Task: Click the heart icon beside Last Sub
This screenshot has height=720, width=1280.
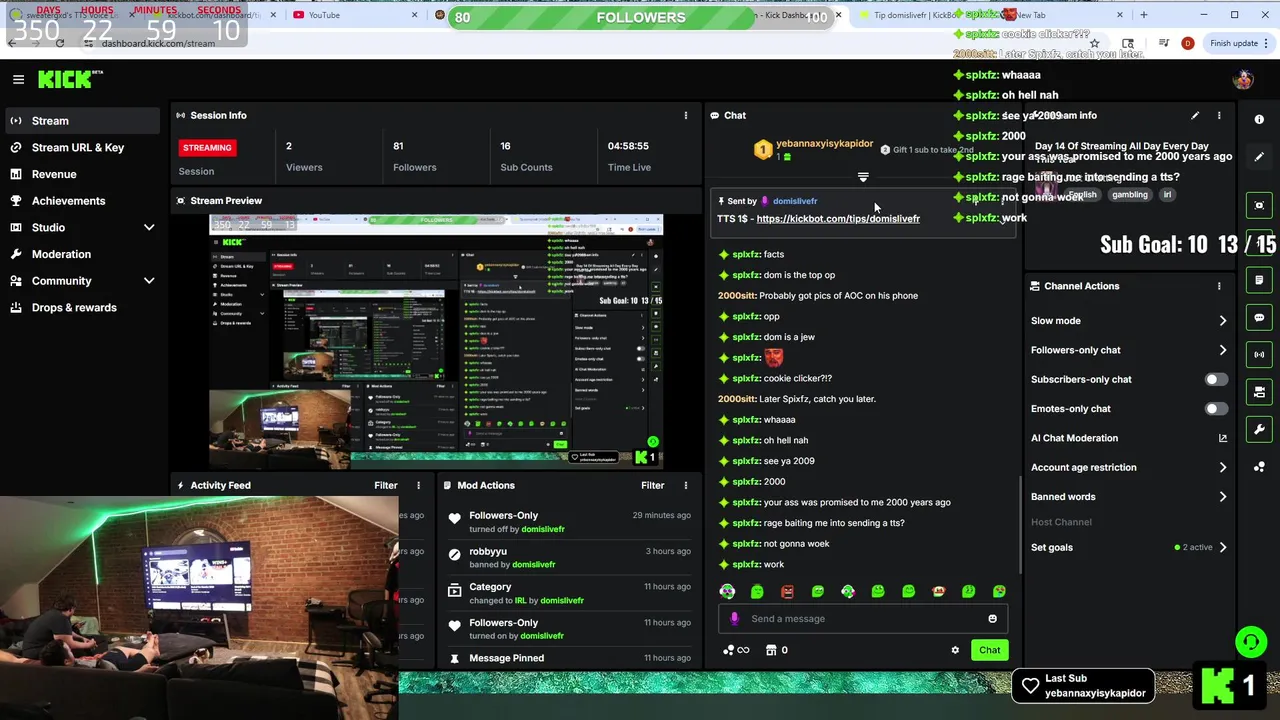Action: pyautogui.click(x=1030, y=685)
